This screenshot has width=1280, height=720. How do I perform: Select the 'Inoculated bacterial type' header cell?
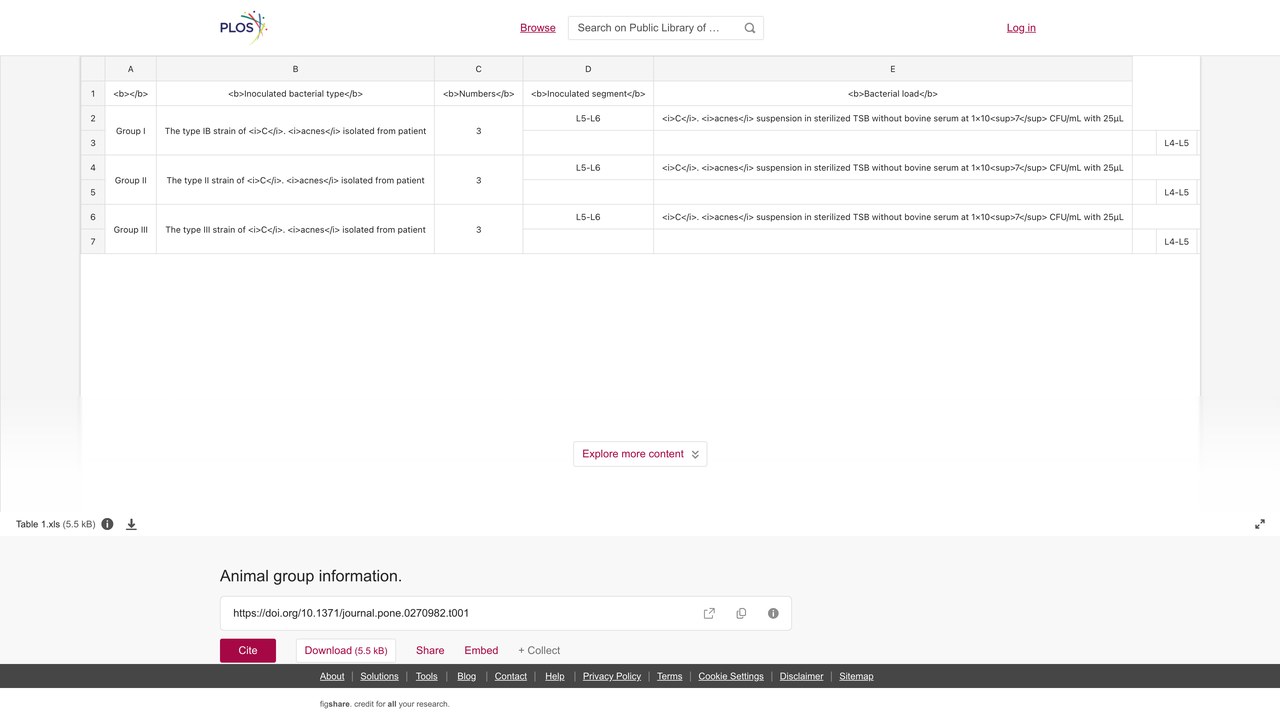pyautogui.click(x=295, y=94)
